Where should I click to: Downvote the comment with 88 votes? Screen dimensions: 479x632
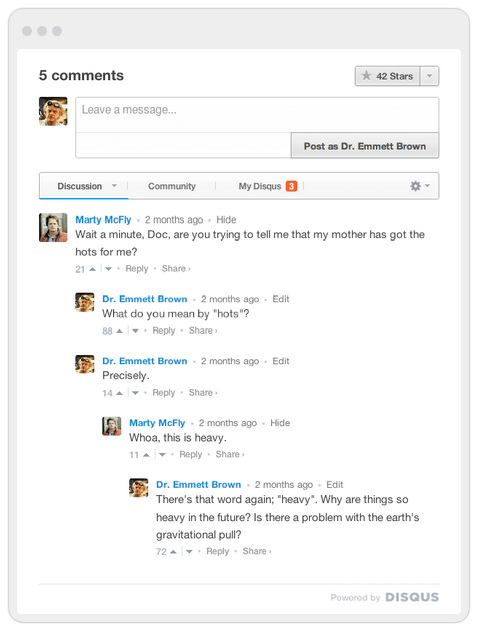tap(135, 331)
